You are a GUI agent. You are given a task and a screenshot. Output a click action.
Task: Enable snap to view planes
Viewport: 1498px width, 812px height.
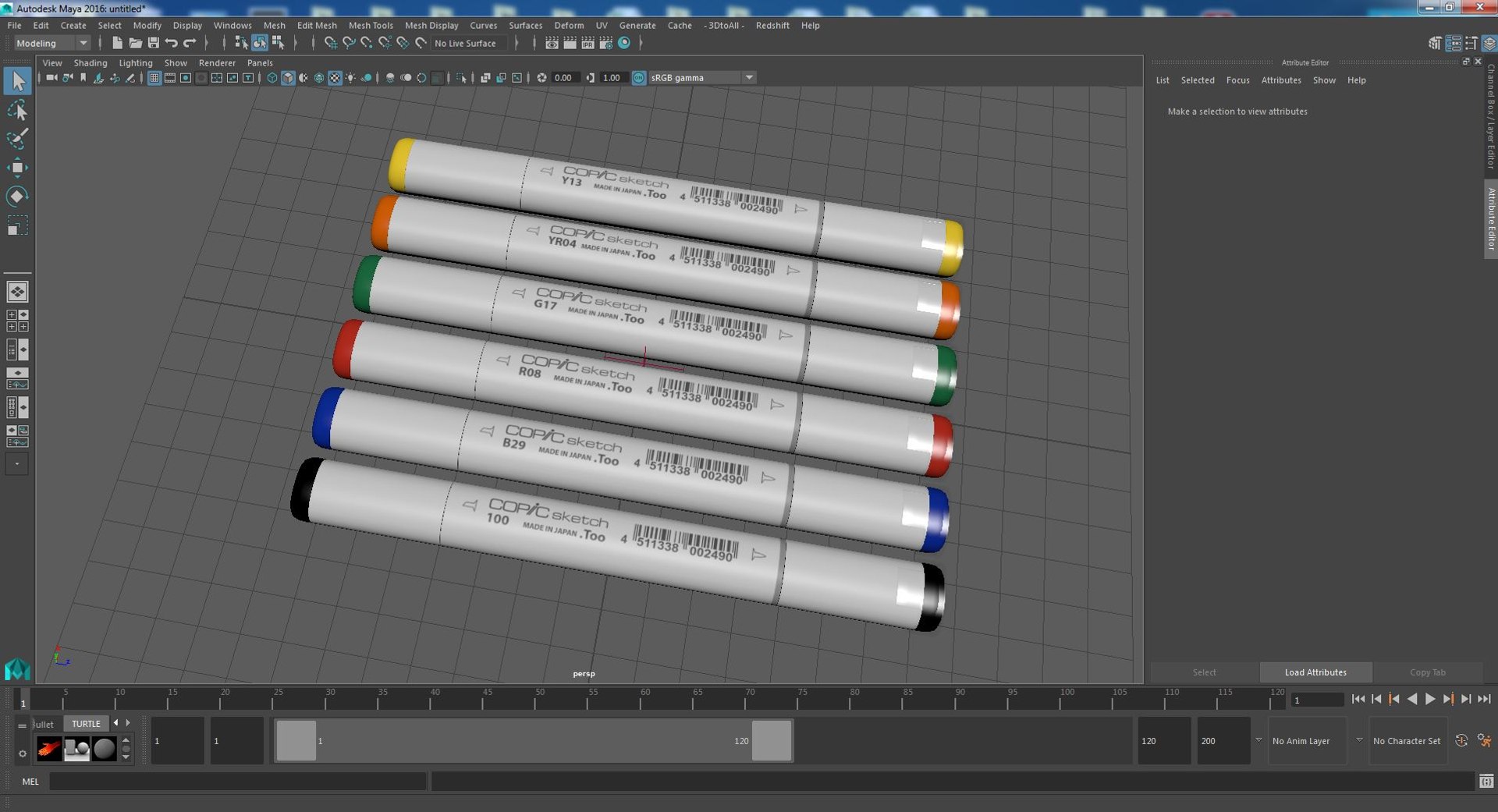point(403,43)
